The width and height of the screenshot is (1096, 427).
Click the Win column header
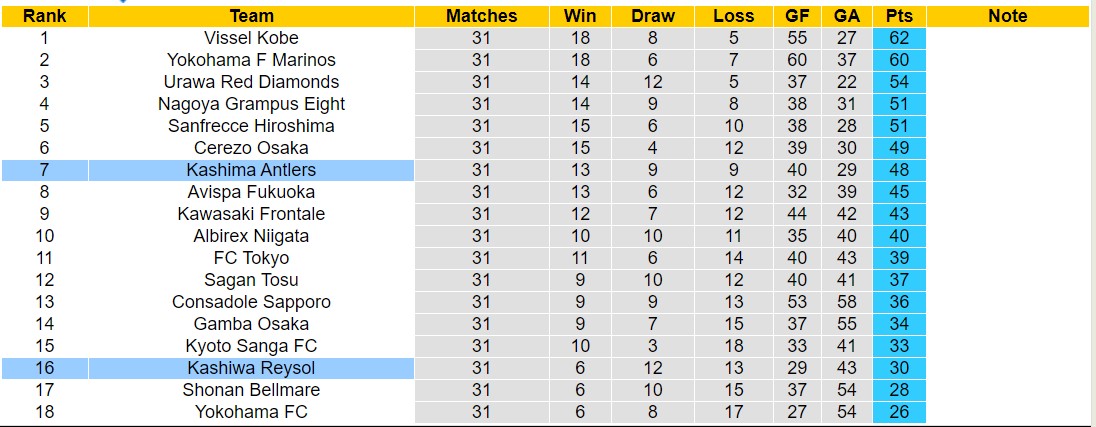pos(580,16)
